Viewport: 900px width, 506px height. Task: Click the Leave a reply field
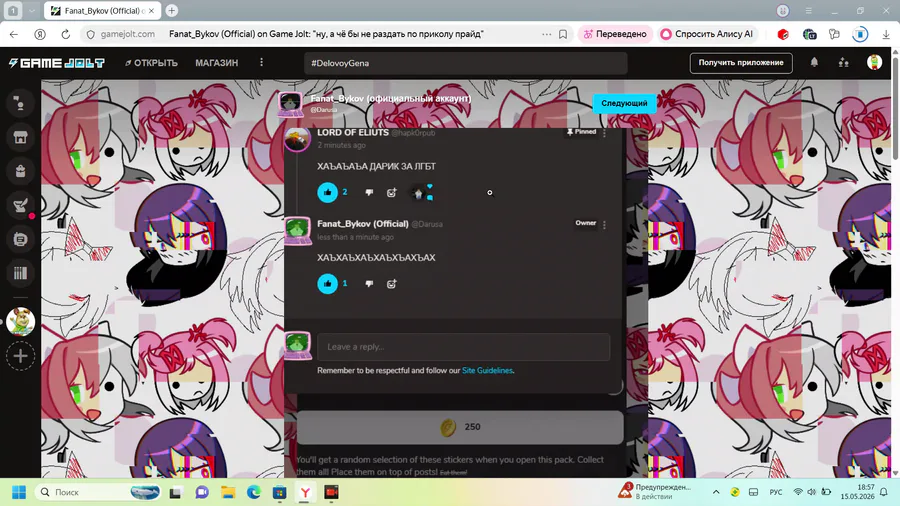pos(463,347)
